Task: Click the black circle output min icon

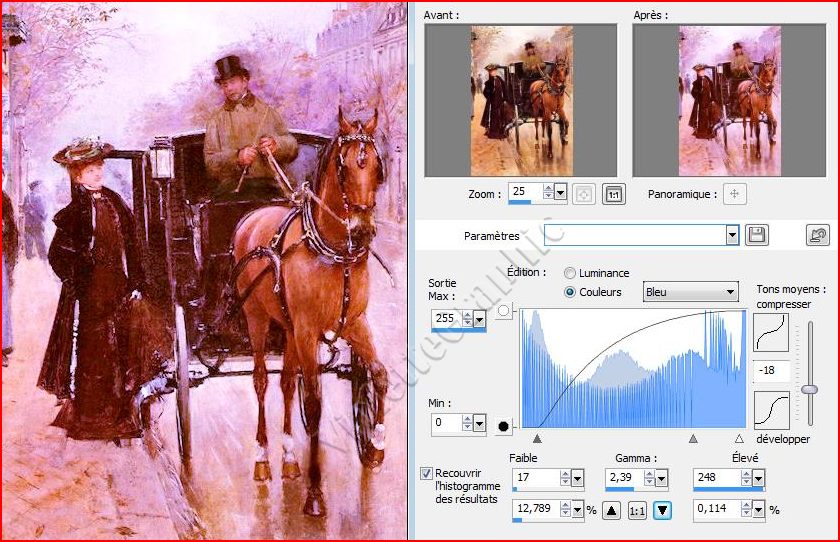Action: [504, 427]
